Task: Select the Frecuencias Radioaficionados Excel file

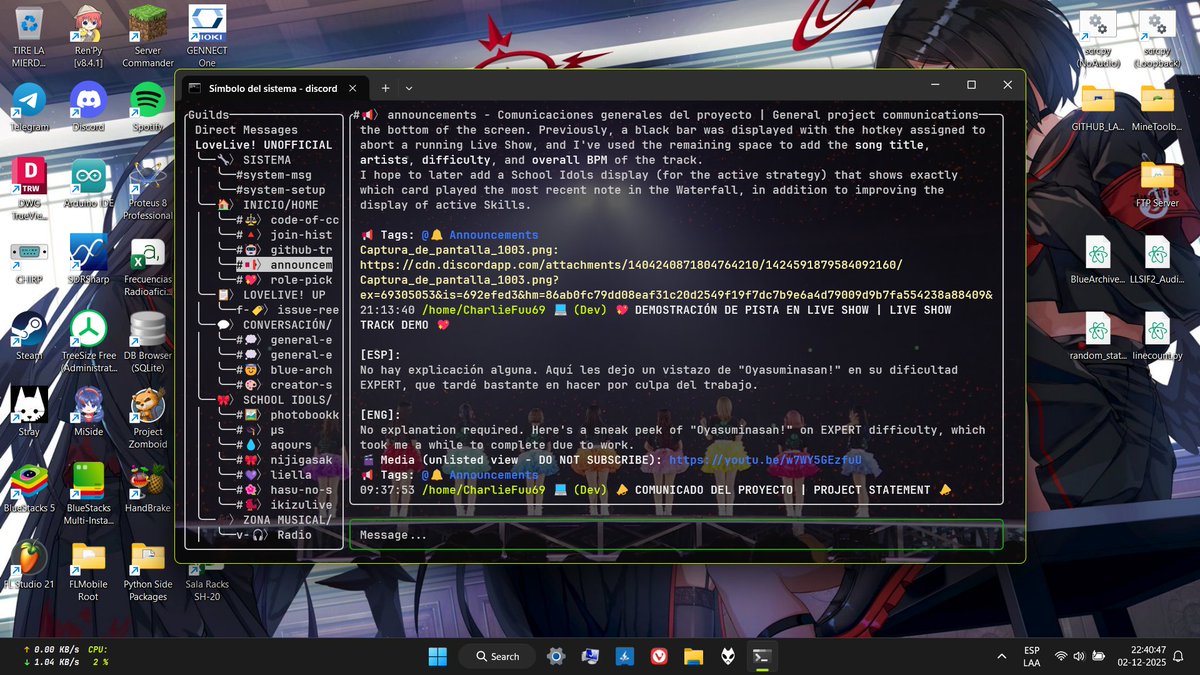Action: click(x=148, y=266)
